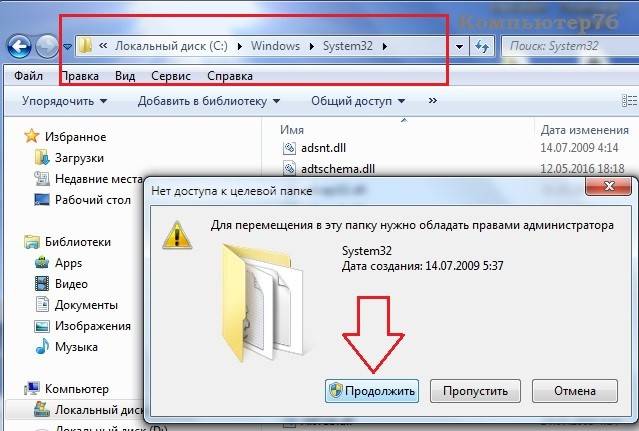Image resolution: width=639 pixels, height=431 pixels.
Task: Click the System32 folder thumbnail in dialog
Action: [x=262, y=301]
